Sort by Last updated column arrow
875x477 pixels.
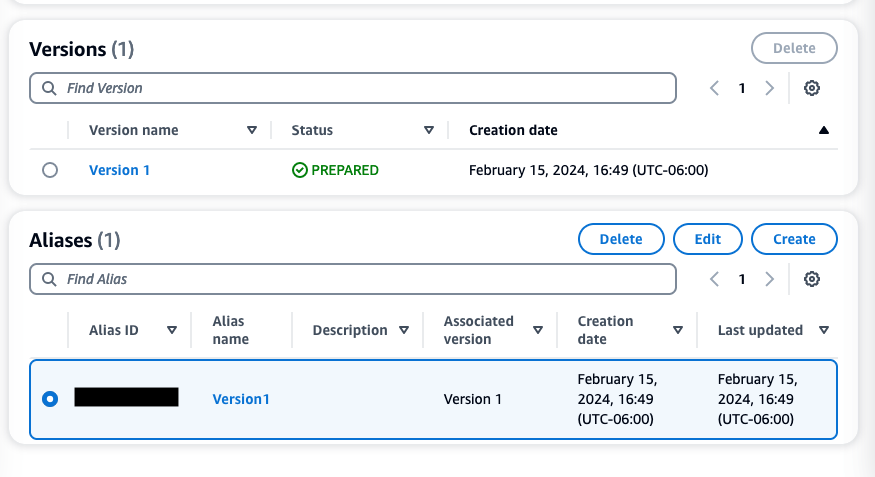(824, 330)
